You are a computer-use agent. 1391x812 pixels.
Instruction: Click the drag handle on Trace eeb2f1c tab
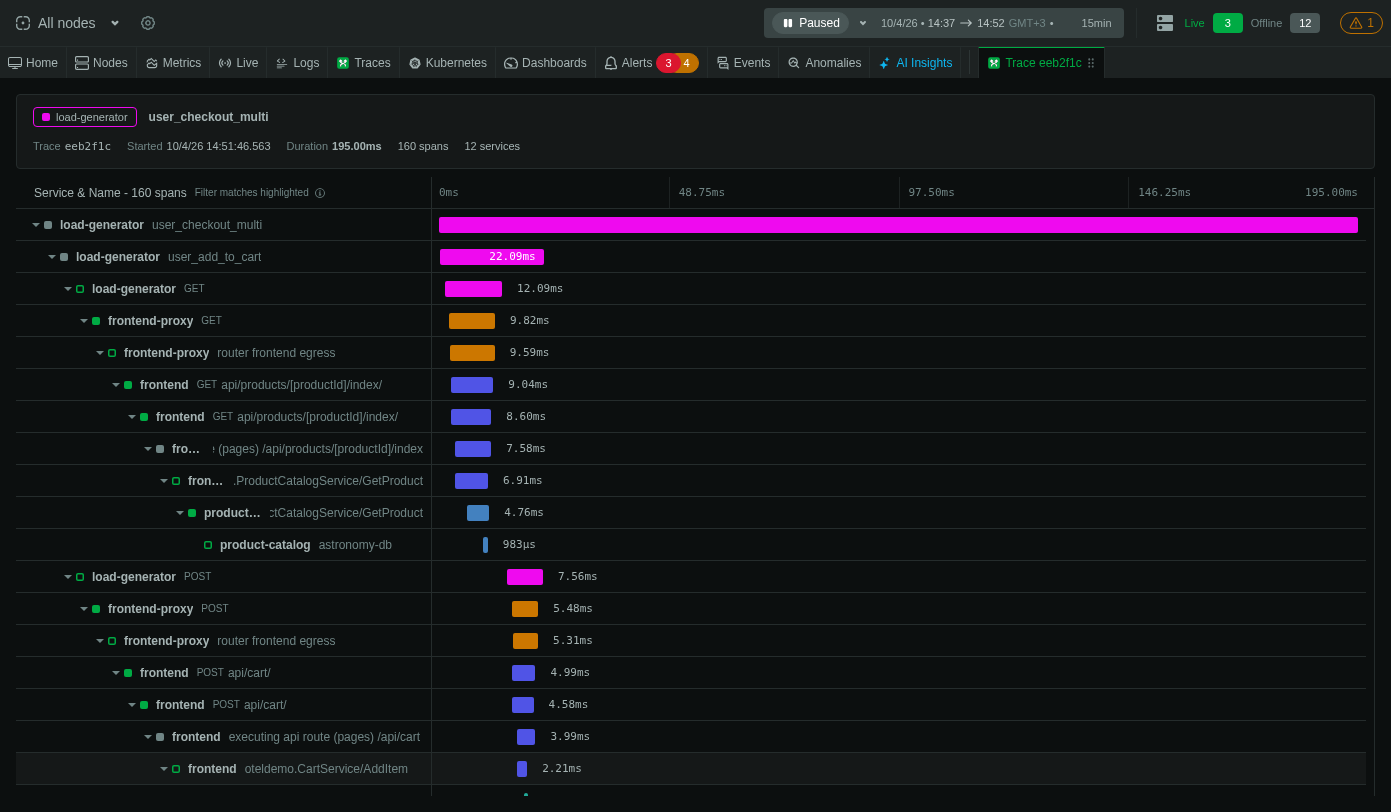pyautogui.click(x=1091, y=63)
